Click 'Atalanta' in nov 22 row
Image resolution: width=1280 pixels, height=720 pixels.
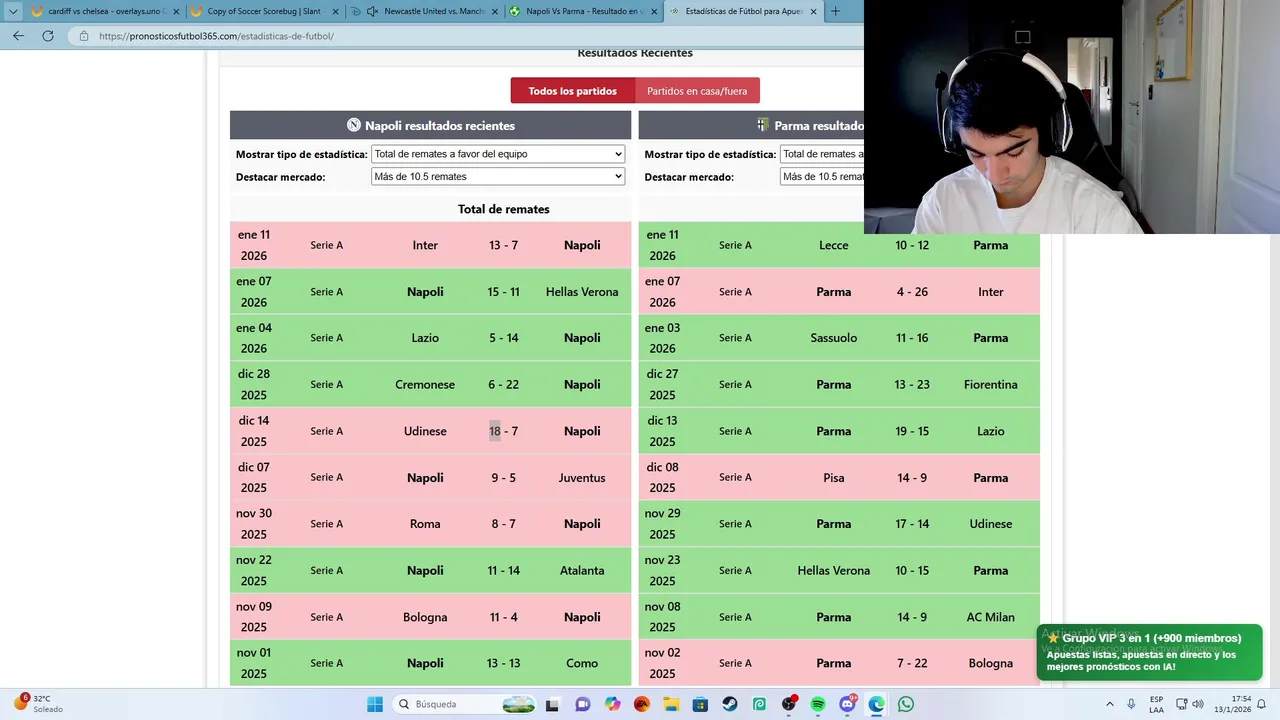(x=582, y=570)
